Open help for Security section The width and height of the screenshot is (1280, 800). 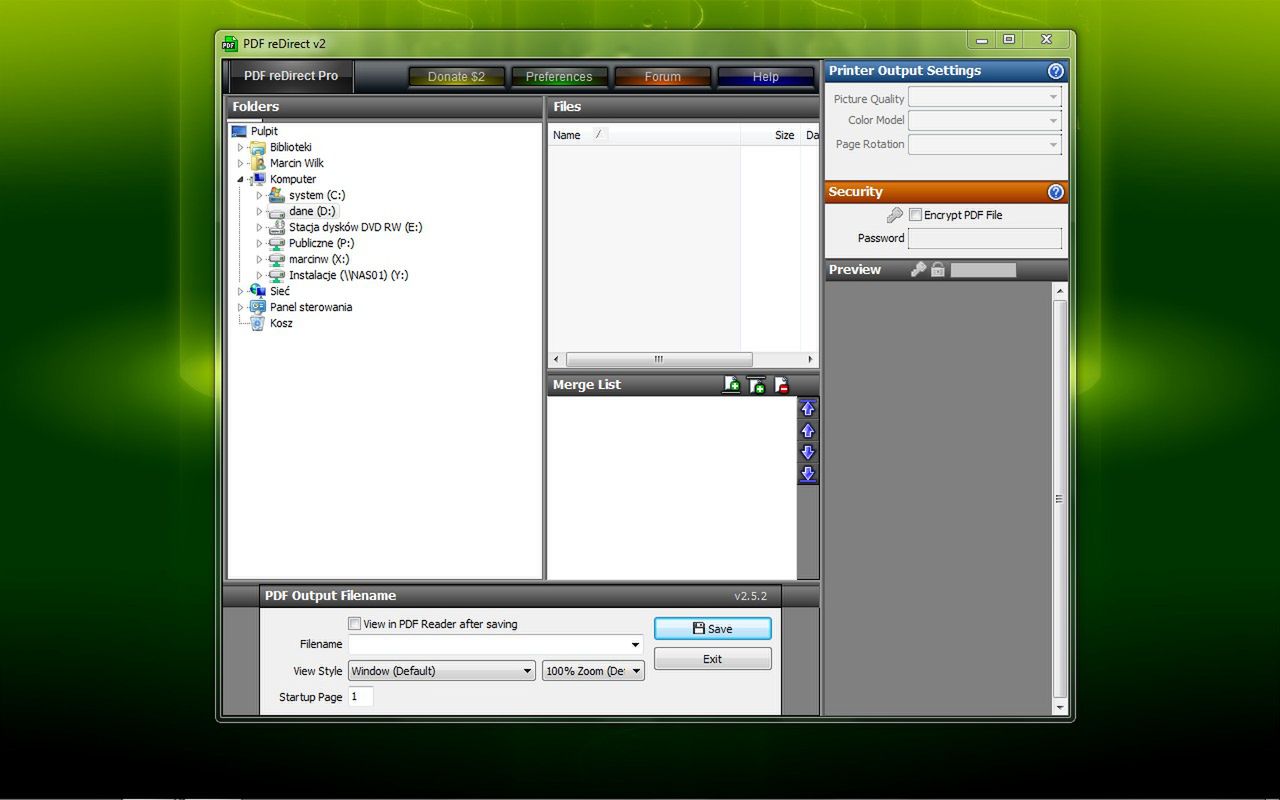[1055, 192]
